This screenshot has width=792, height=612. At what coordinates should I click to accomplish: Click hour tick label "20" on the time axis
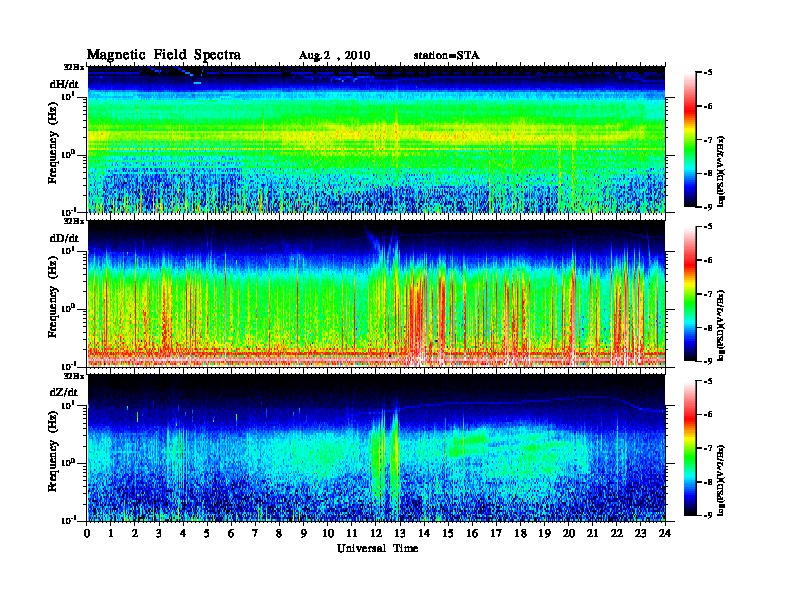point(568,533)
